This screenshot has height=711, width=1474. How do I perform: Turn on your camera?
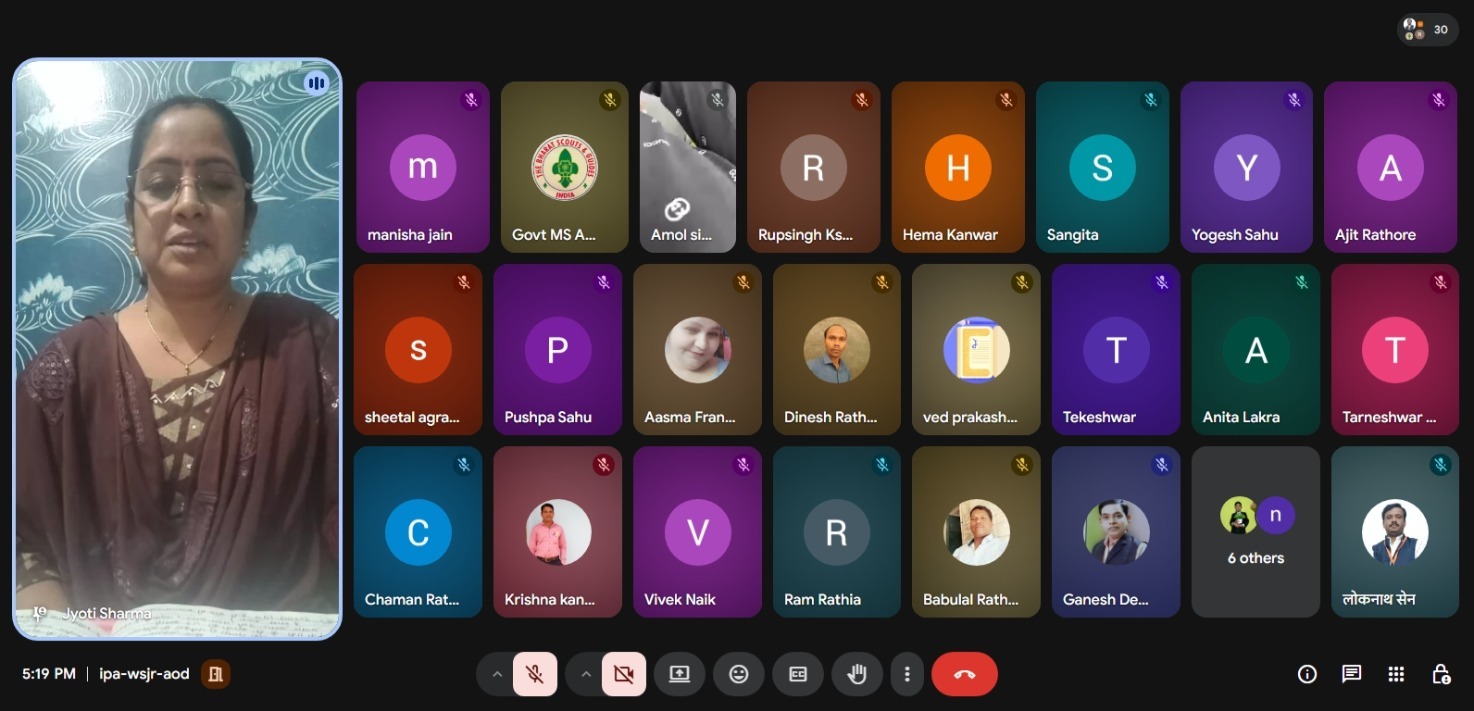(x=624, y=674)
